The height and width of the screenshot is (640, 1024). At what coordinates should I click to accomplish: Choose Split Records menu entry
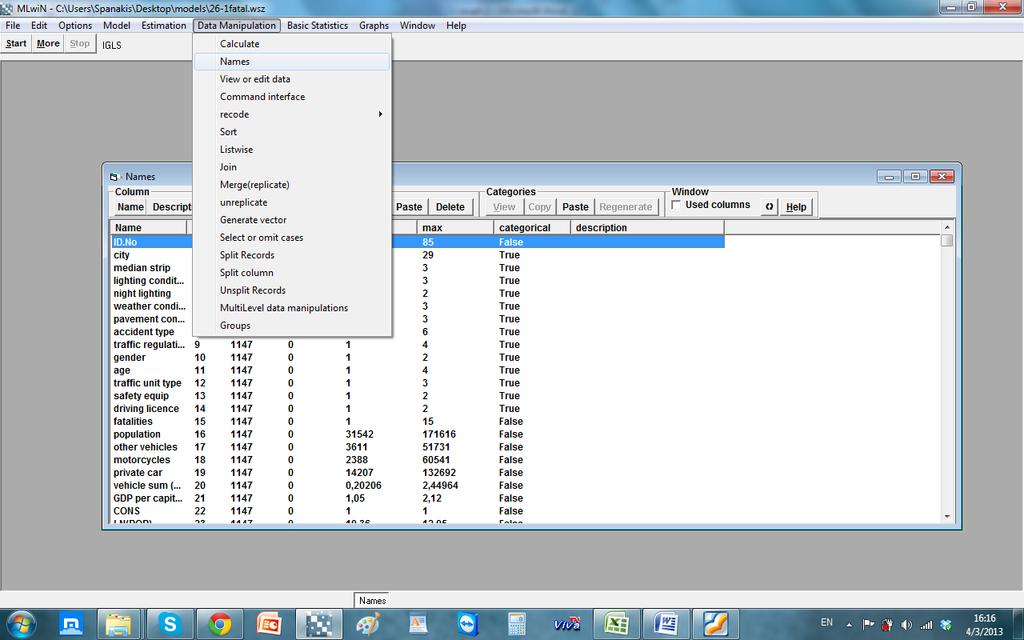click(x=292, y=255)
